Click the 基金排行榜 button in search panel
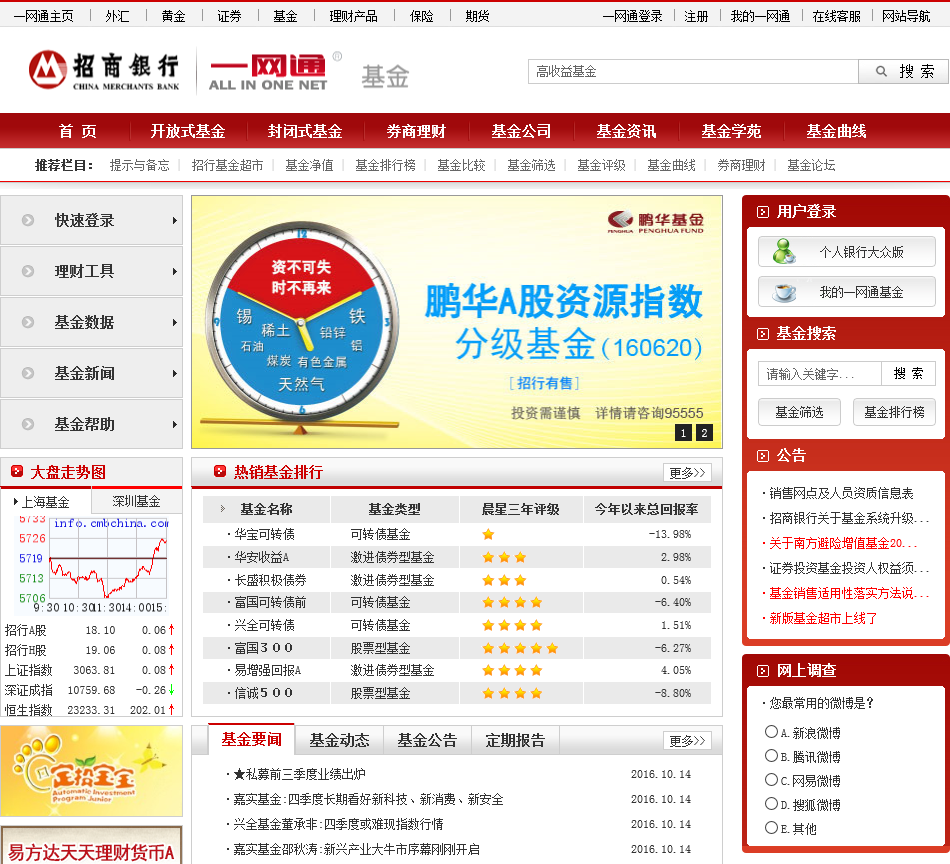 coord(894,413)
